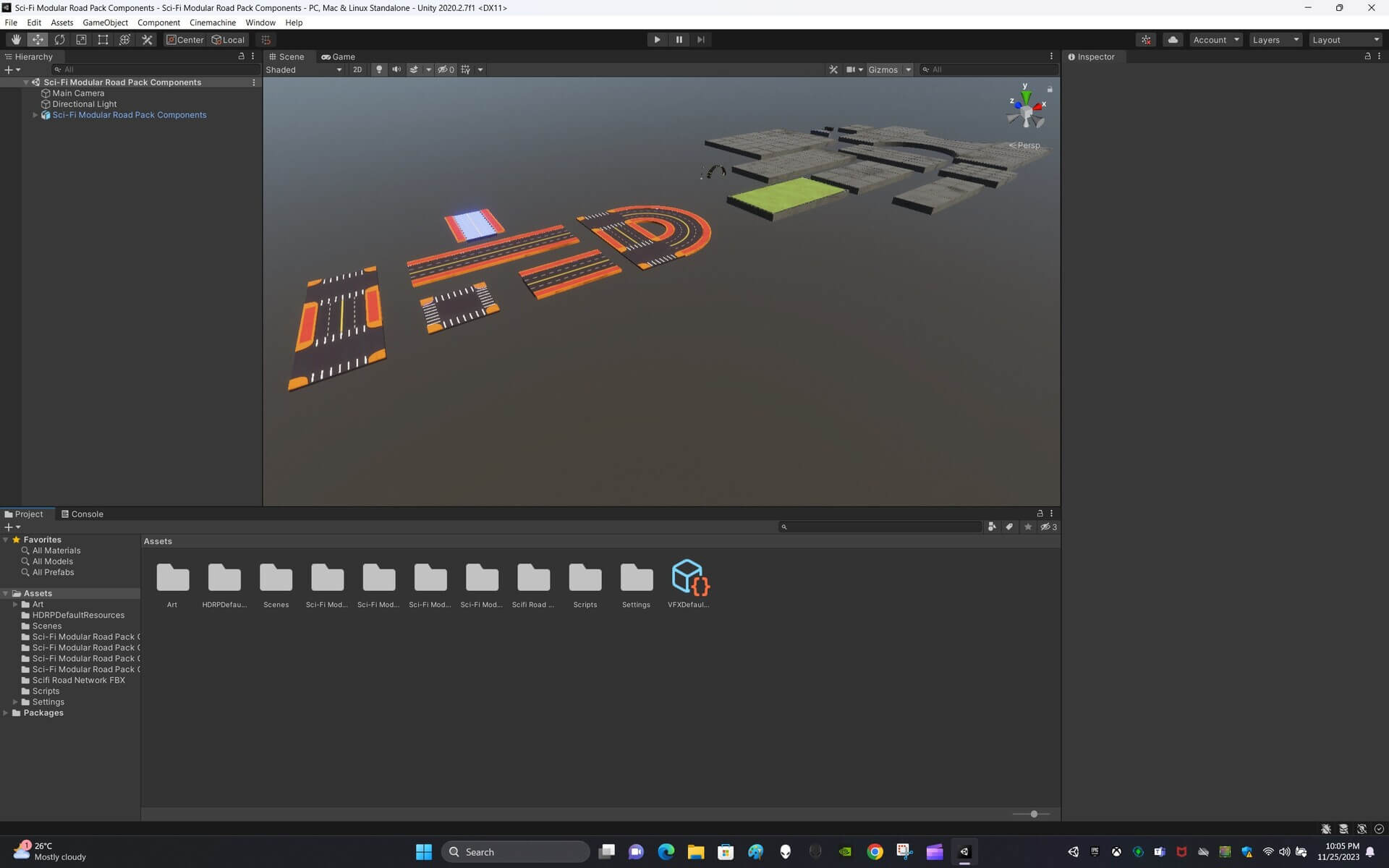This screenshot has width=1389, height=868.
Task: Toggle 2D view mode in Scene
Action: pos(357,69)
